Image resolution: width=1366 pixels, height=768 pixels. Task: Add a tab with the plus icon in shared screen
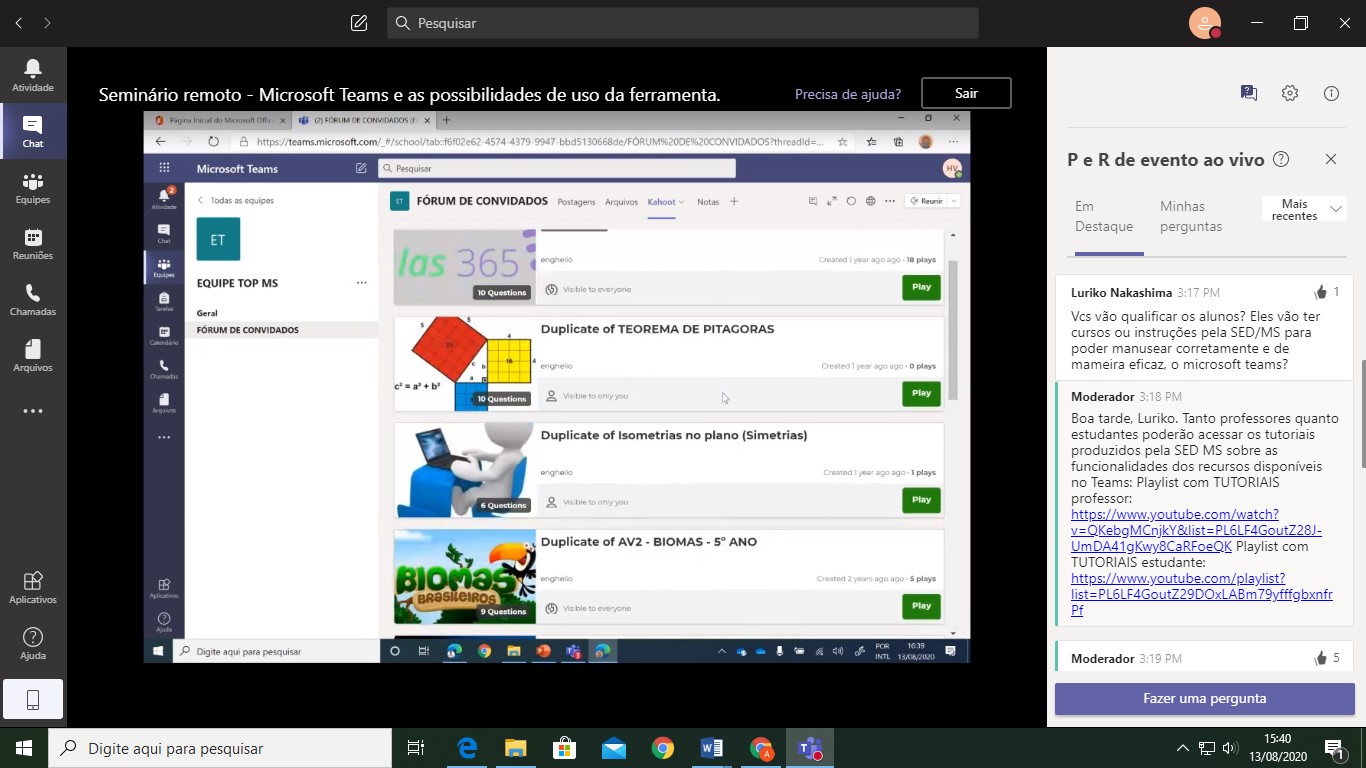[x=734, y=201]
